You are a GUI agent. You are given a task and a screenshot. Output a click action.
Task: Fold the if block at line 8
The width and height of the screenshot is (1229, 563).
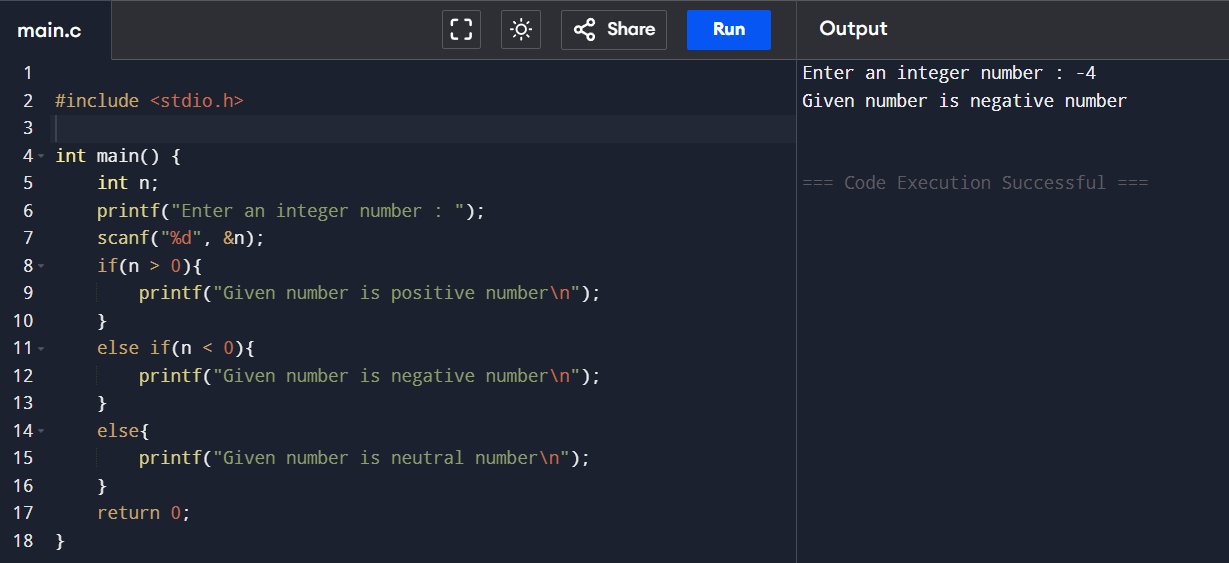point(41,266)
